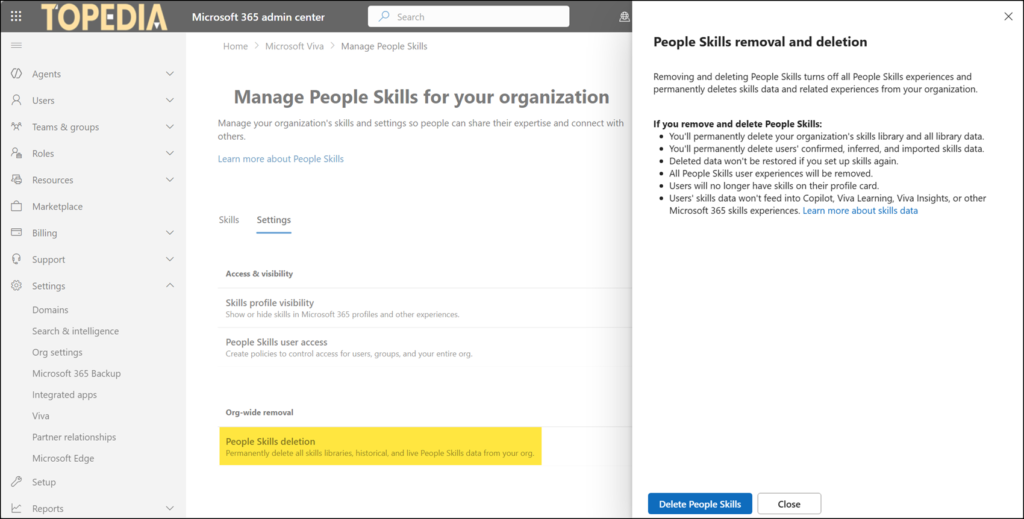The width and height of the screenshot is (1024, 519).
Task: Expand the Users chevron
Action: 170,101
